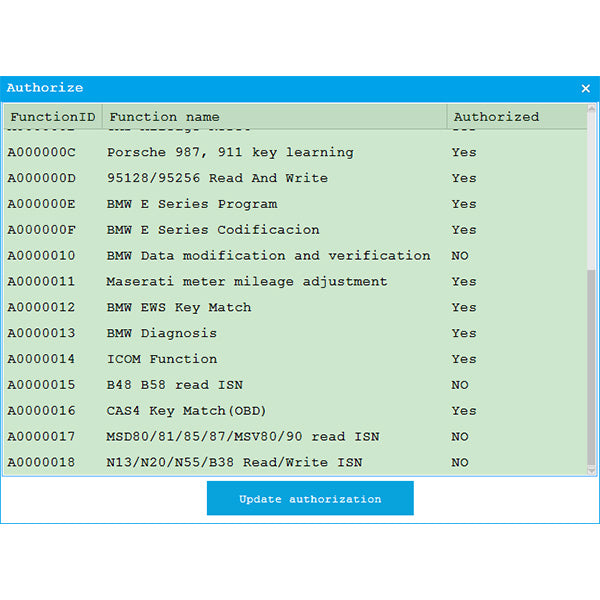Click Yes value for BMW E Series Program
The image size is (600, 600).
click(464, 204)
